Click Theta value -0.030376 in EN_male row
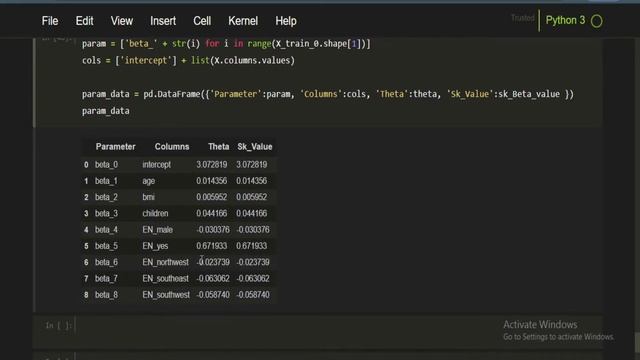The width and height of the screenshot is (640, 360). tap(213, 230)
